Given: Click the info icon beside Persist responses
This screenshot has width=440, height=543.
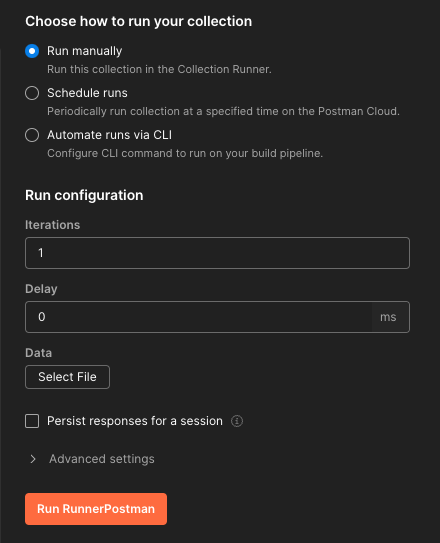Looking at the screenshot, I should click(x=237, y=421).
